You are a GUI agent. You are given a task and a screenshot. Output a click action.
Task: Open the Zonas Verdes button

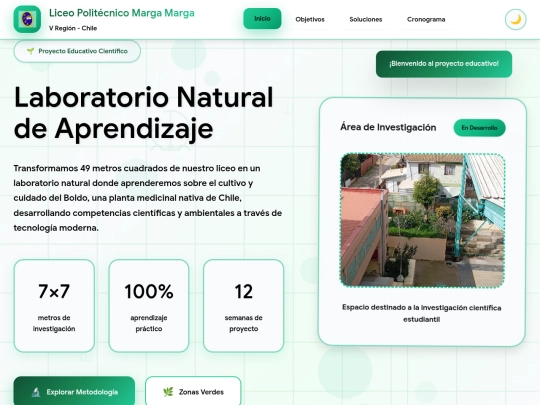193,392
